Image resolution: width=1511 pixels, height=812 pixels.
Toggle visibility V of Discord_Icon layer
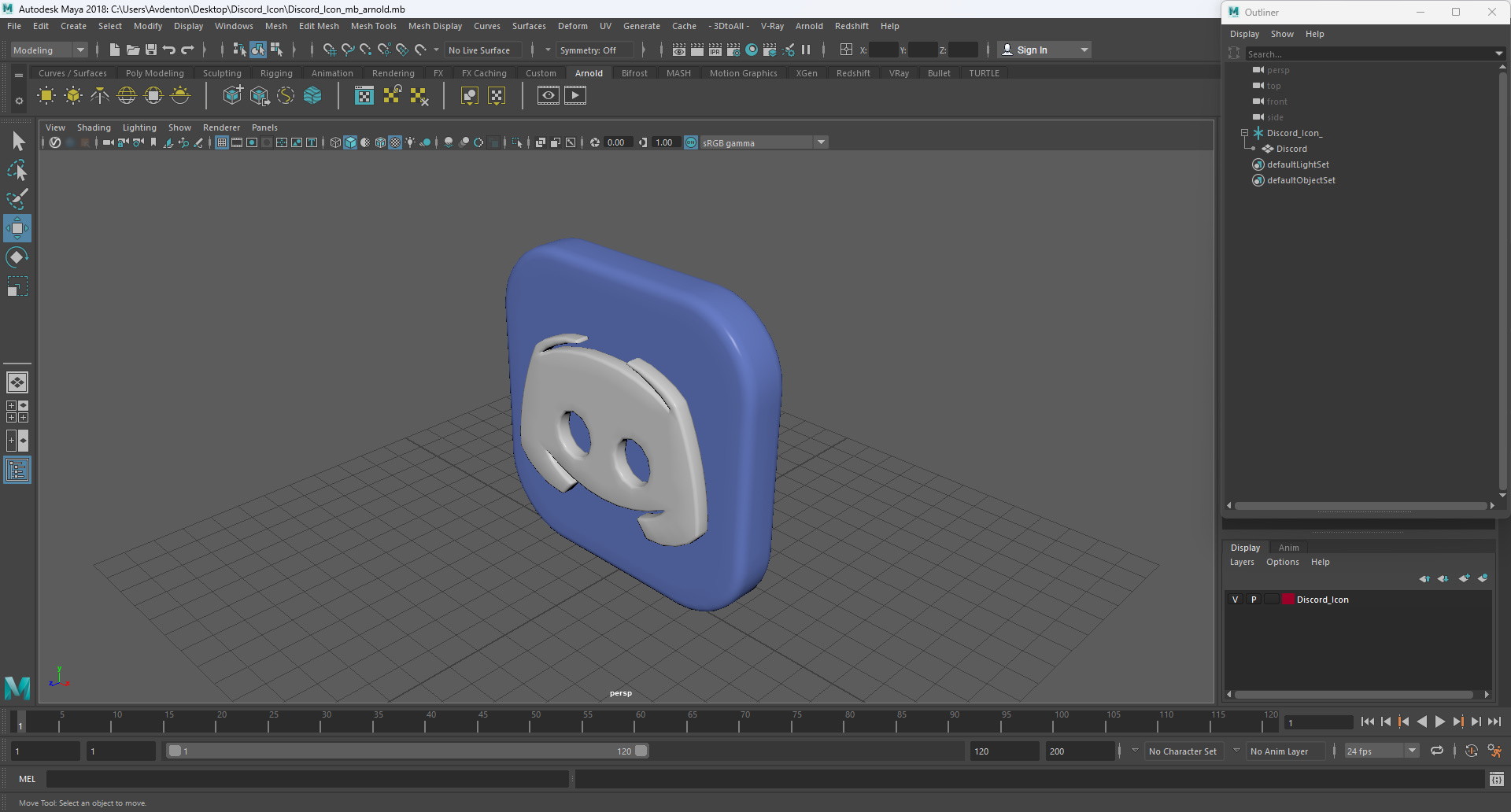click(x=1235, y=600)
